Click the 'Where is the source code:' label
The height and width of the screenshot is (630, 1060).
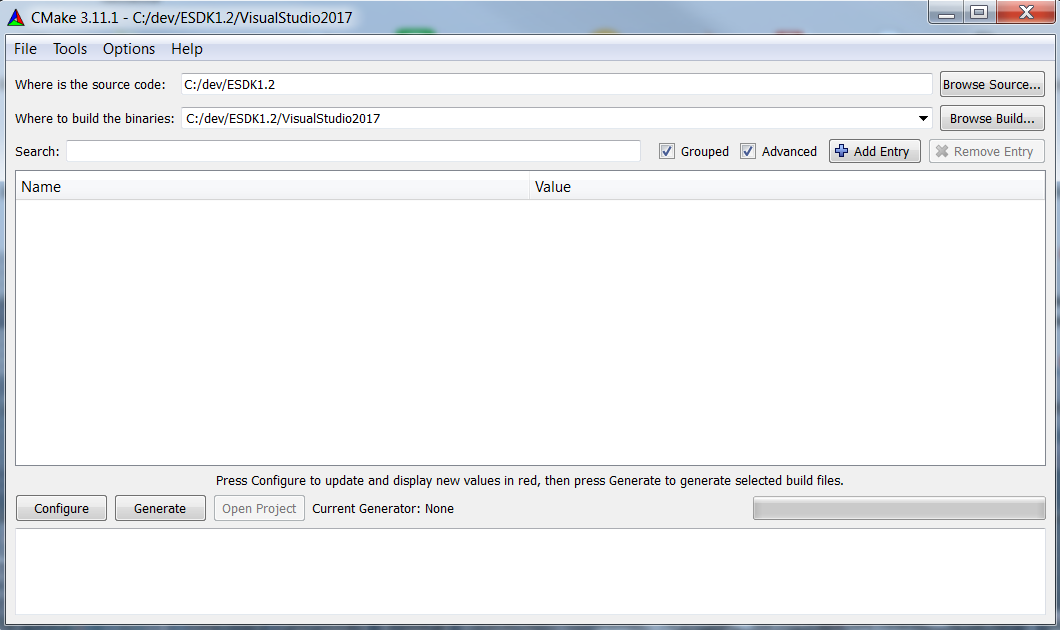[x=90, y=84]
